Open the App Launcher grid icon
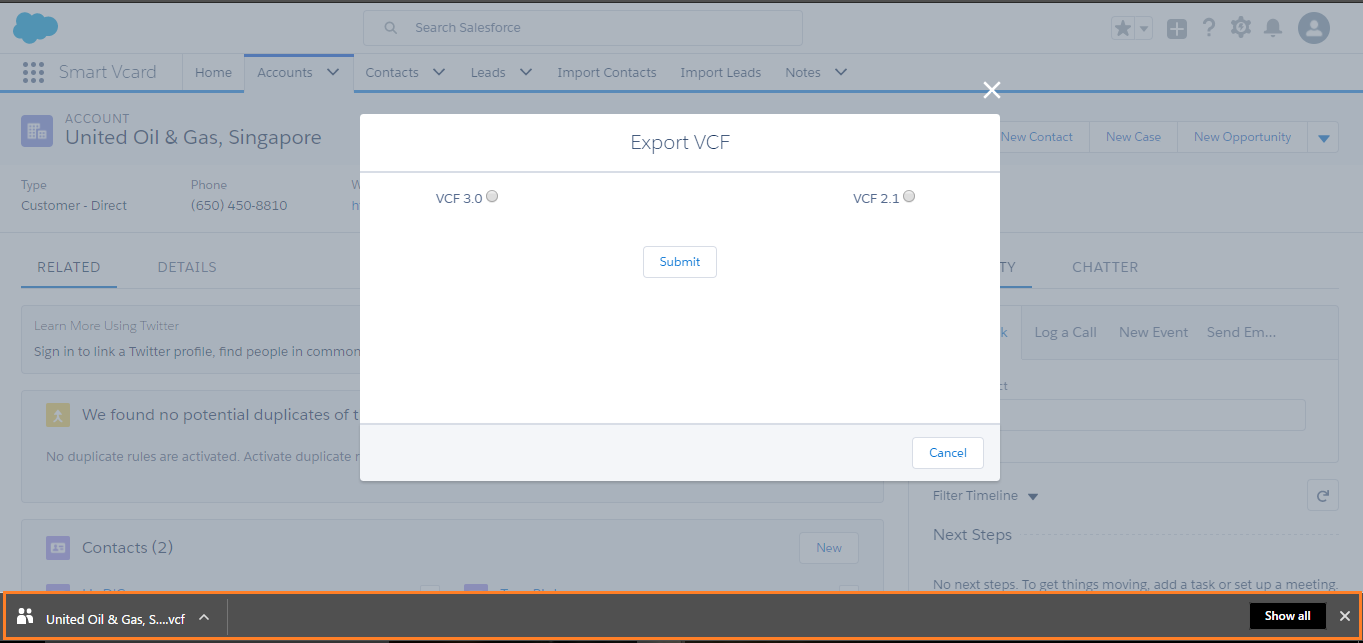 [33, 72]
